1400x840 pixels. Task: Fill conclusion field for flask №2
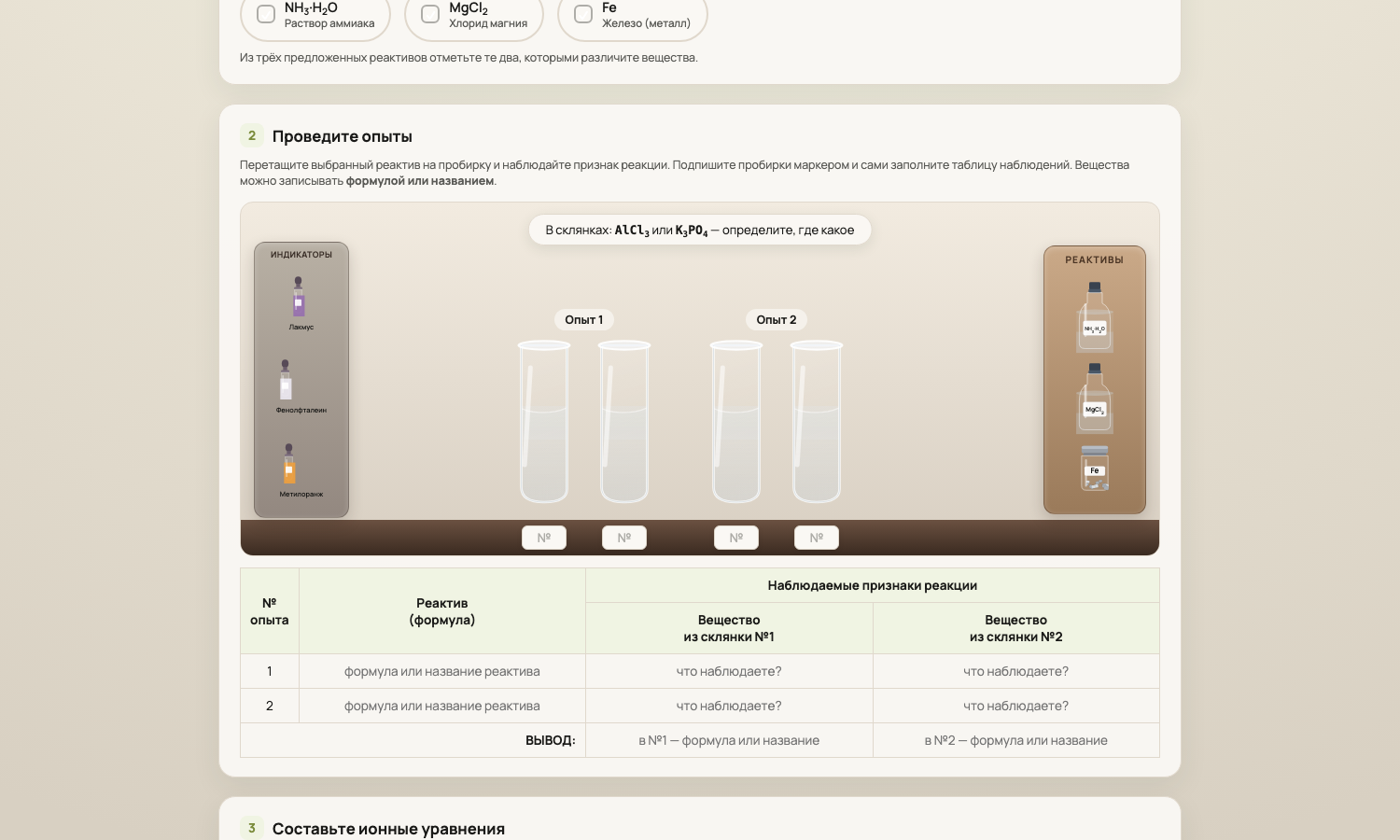[x=1016, y=740]
